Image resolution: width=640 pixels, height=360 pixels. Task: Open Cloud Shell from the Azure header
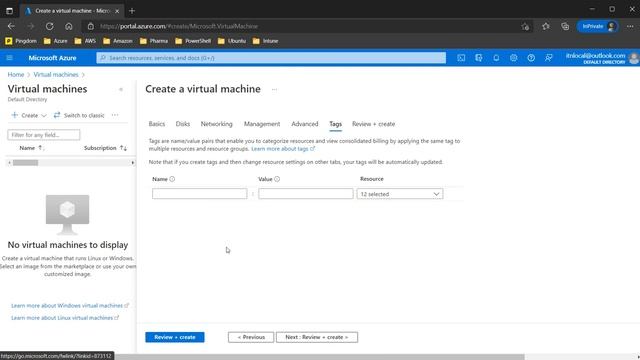tap(461, 58)
